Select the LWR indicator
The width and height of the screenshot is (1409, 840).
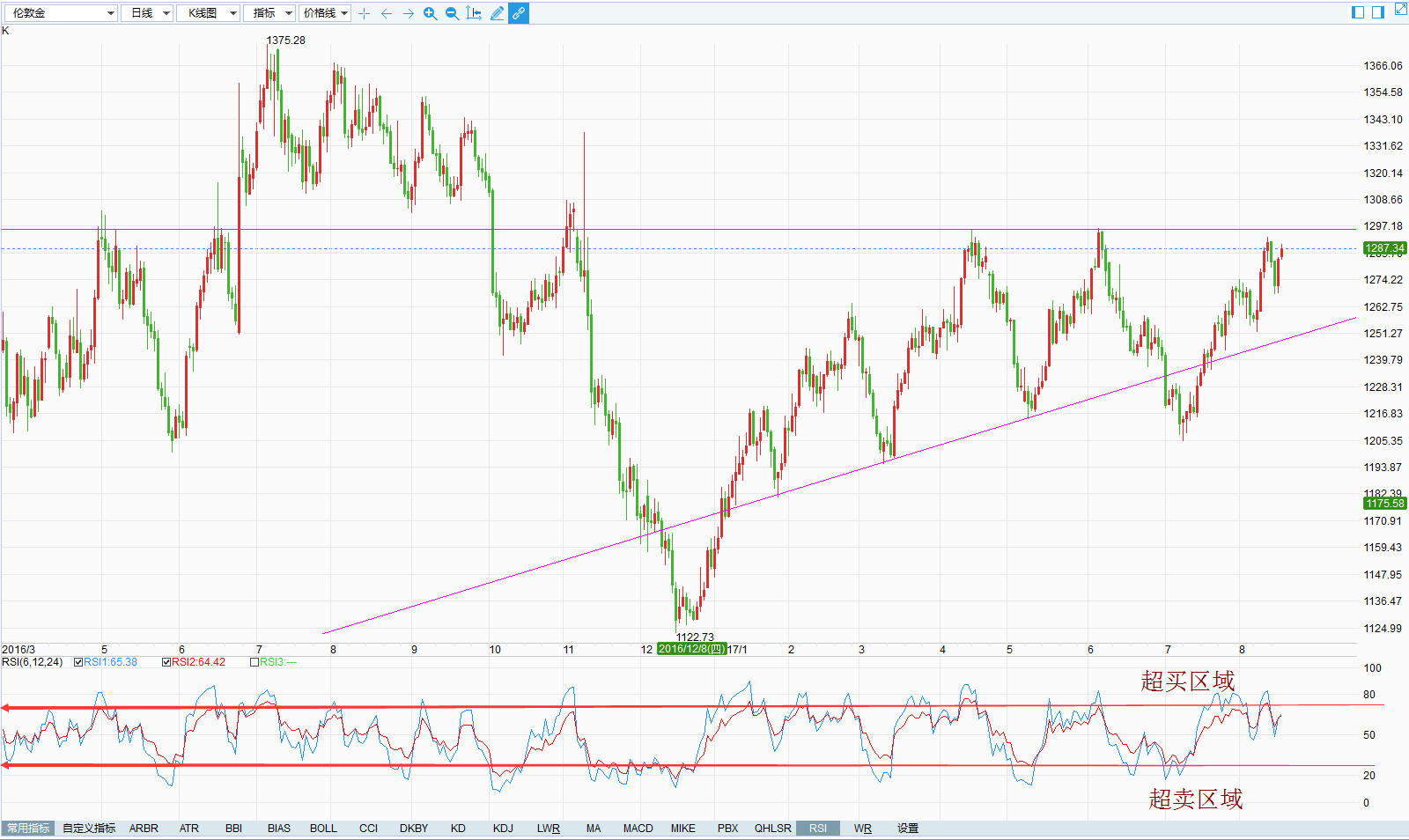pyautogui.click(x=549, y=828)
